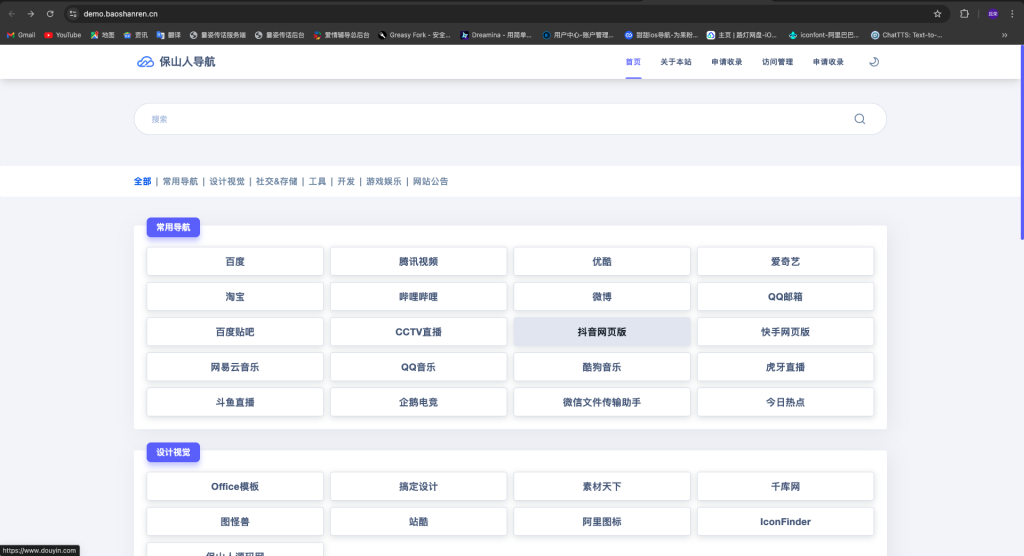Open the Dreamina bookmark
The width and height of the screenshot is (1024, 556).
tap(496, 35)
